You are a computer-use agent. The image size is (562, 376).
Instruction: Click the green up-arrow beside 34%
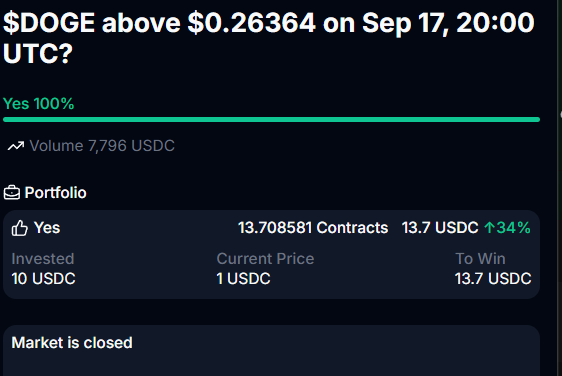click(x=489, y=228)
